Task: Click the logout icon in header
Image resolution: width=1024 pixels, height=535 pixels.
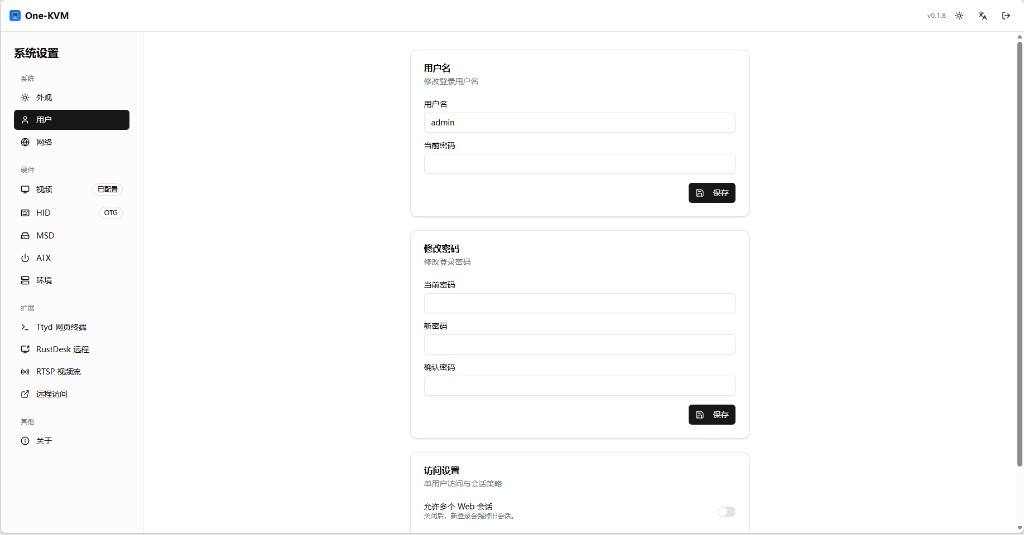Action: [x=1006, y=16]
